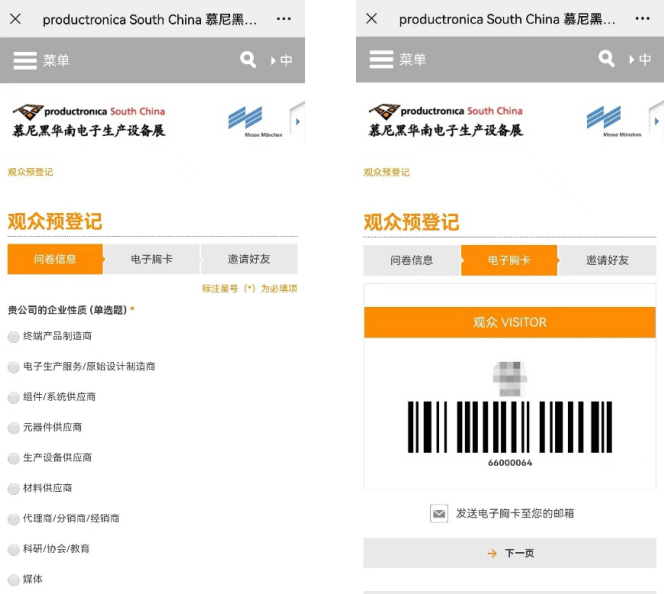Click the 观众 VISITOR orange banner
The image size is (665, 594).
pyautogui.click(x=510, y=322)
